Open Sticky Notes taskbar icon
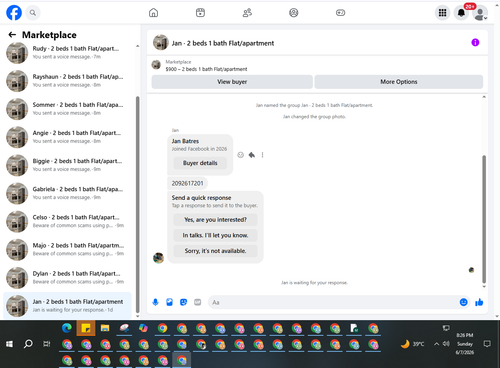This screenshot has height=368, width=500. click(x=86, y=328)
